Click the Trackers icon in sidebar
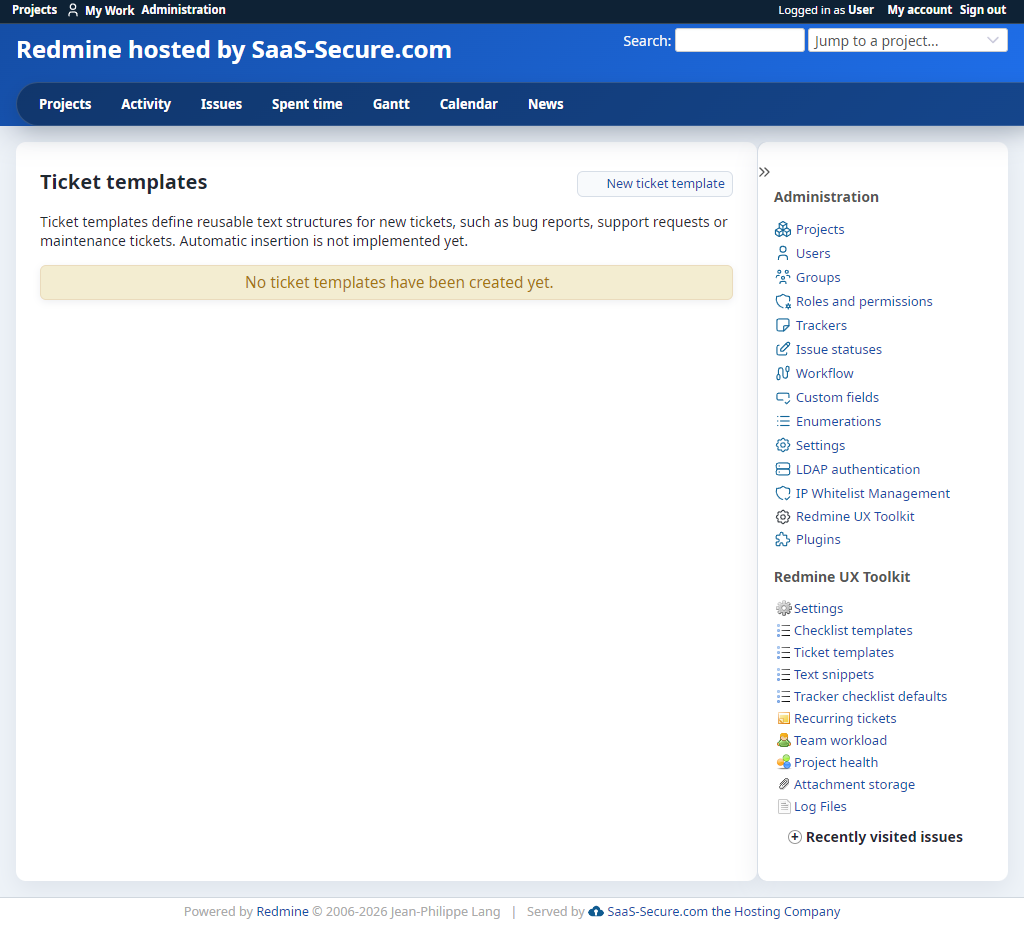The width and height of the screenshot is (1024, 925). [782, 325]
